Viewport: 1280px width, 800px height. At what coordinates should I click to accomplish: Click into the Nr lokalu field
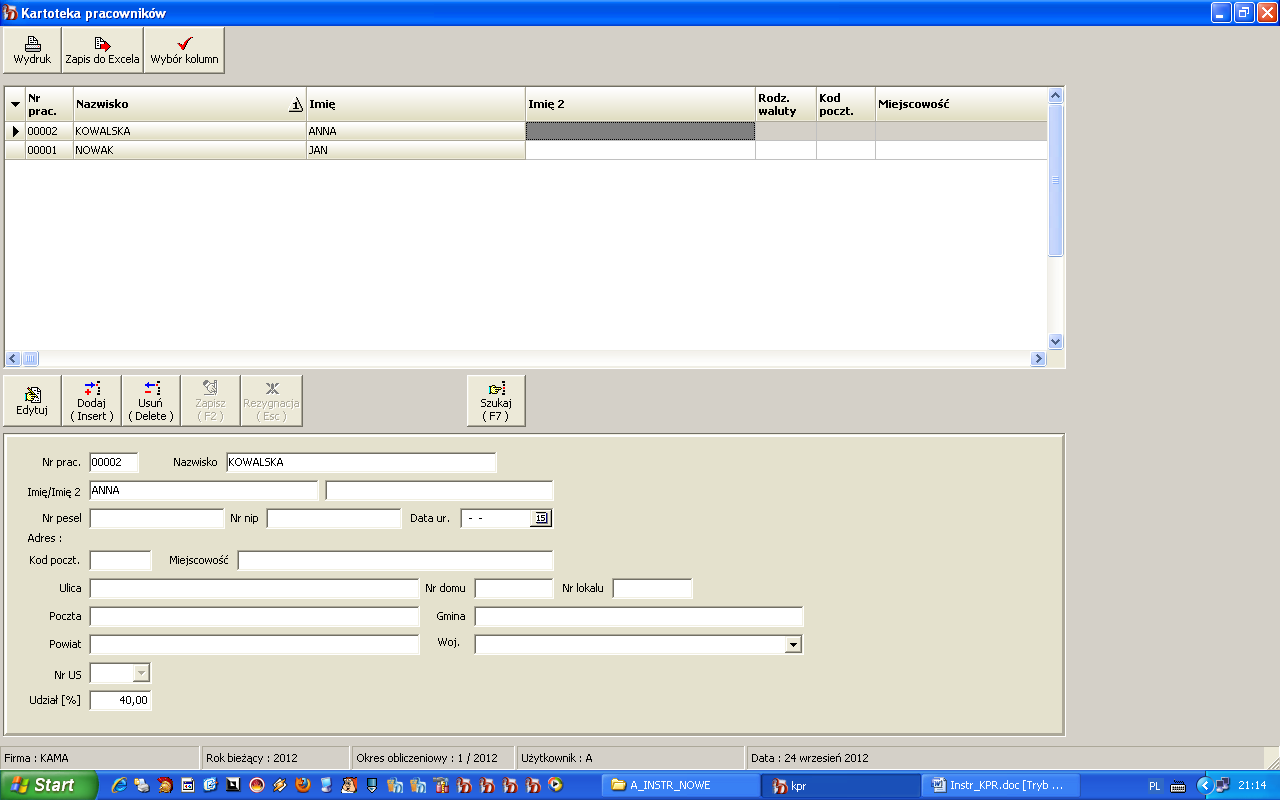point(653,588)
